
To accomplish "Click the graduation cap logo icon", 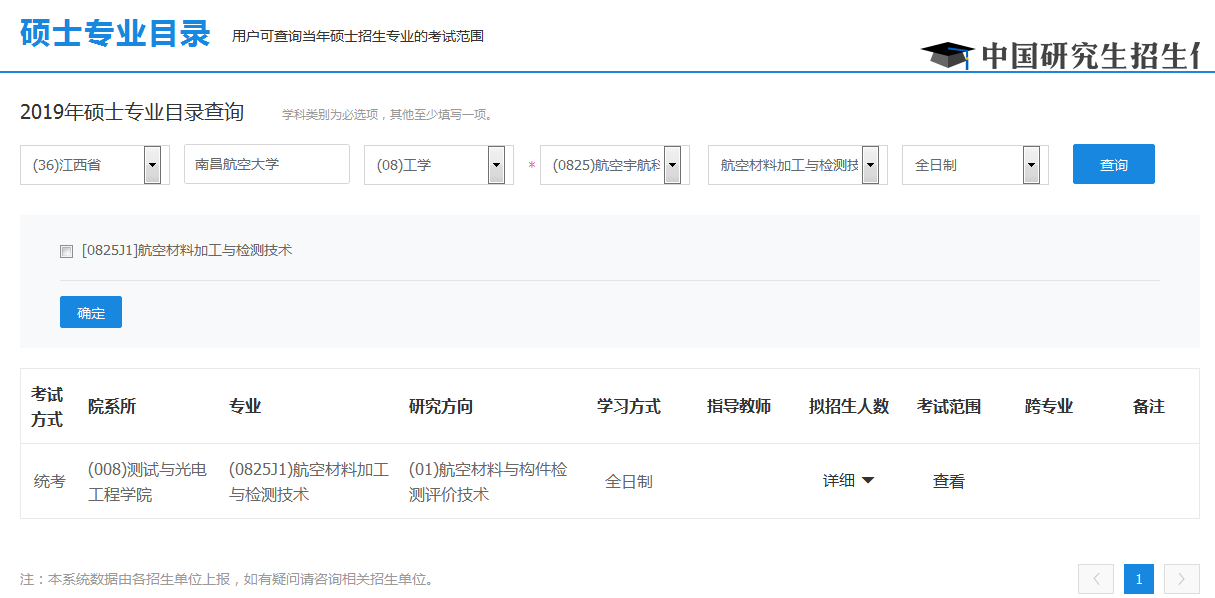I will point(947,55).
